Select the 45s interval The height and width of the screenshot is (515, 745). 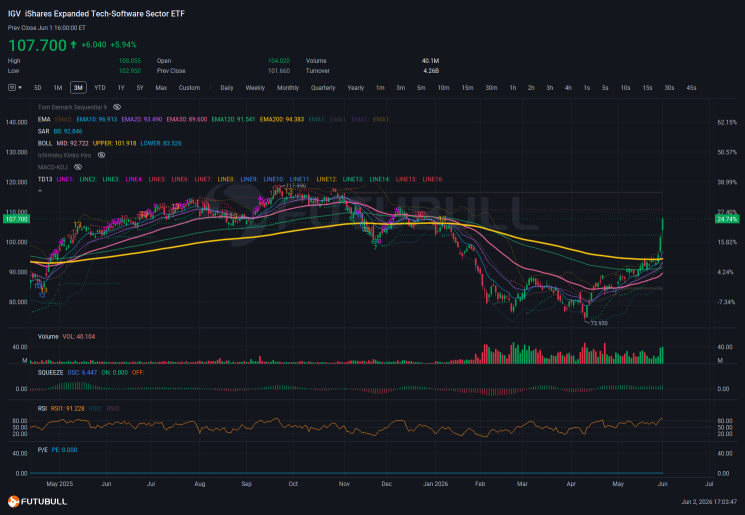691,88
